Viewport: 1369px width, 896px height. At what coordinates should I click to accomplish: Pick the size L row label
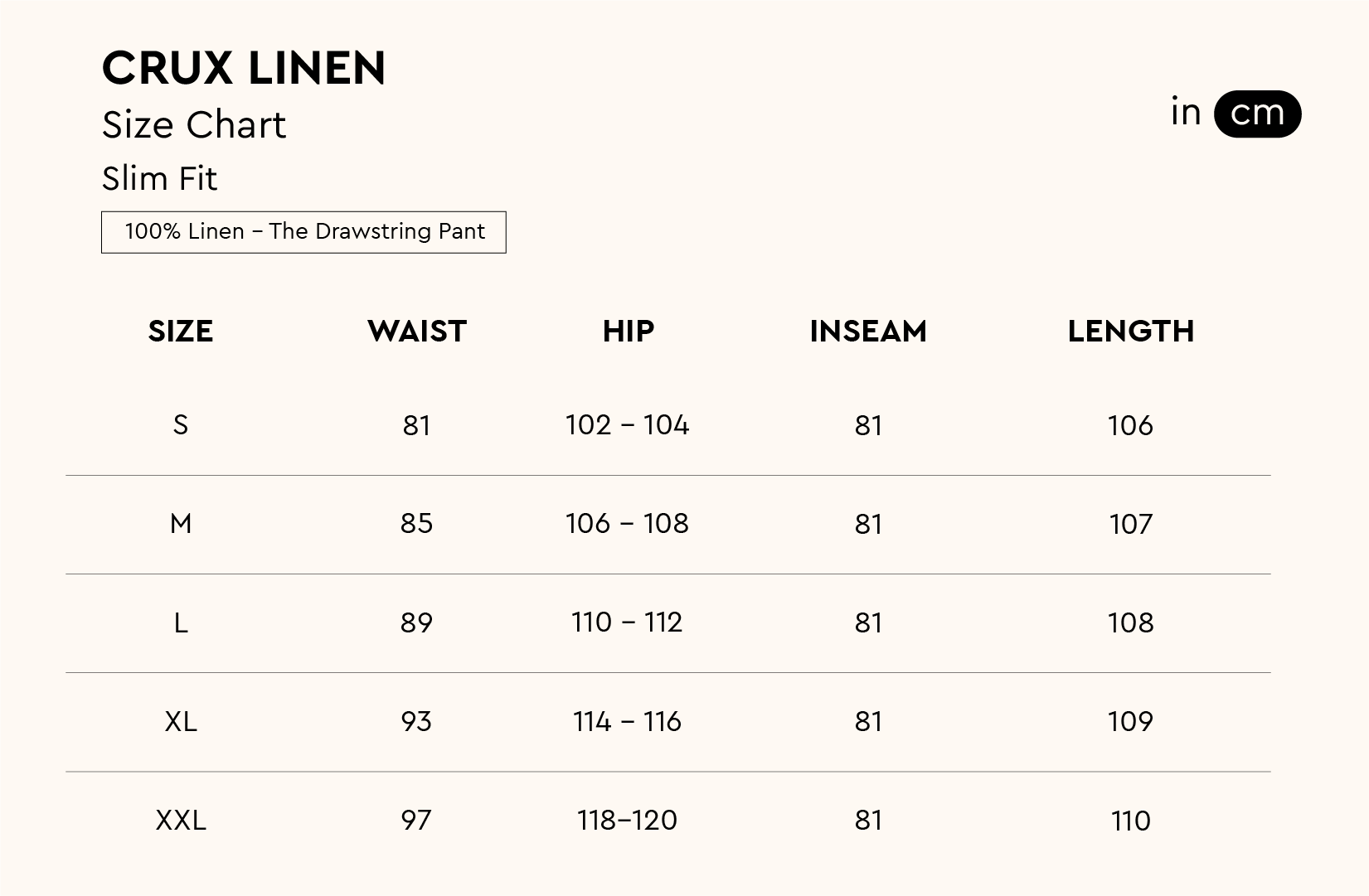click(181, 622)
